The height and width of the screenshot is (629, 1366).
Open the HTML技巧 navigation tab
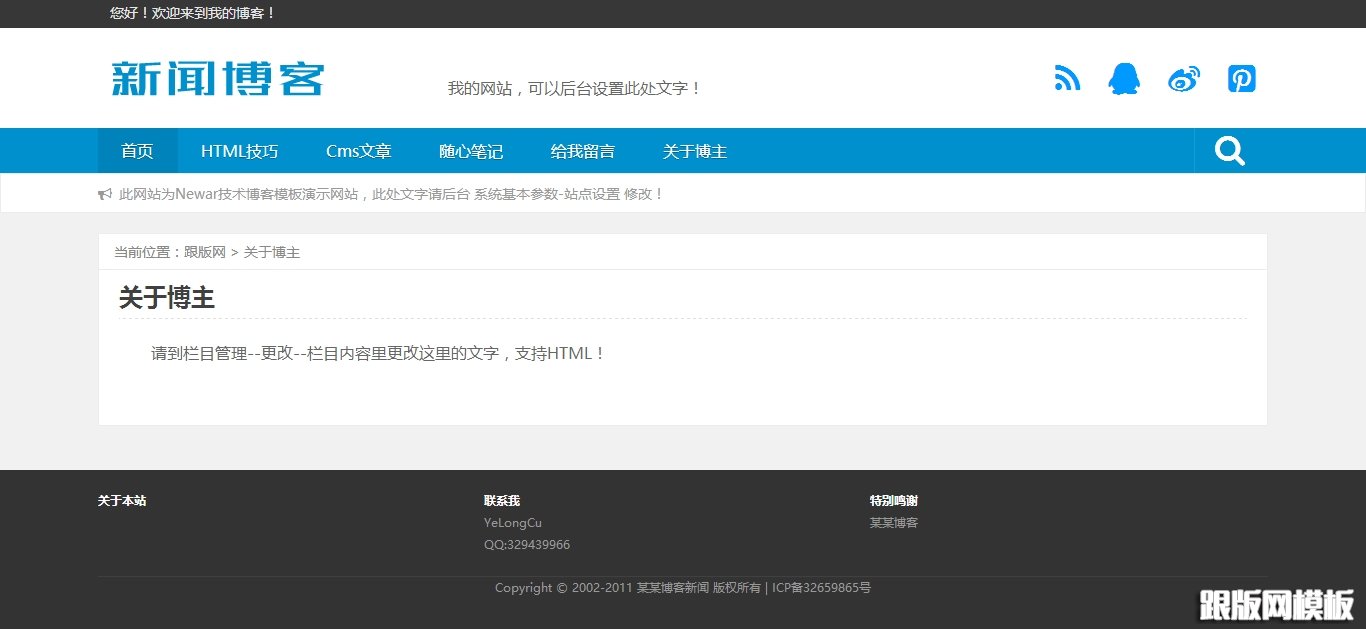click(239, 150)
